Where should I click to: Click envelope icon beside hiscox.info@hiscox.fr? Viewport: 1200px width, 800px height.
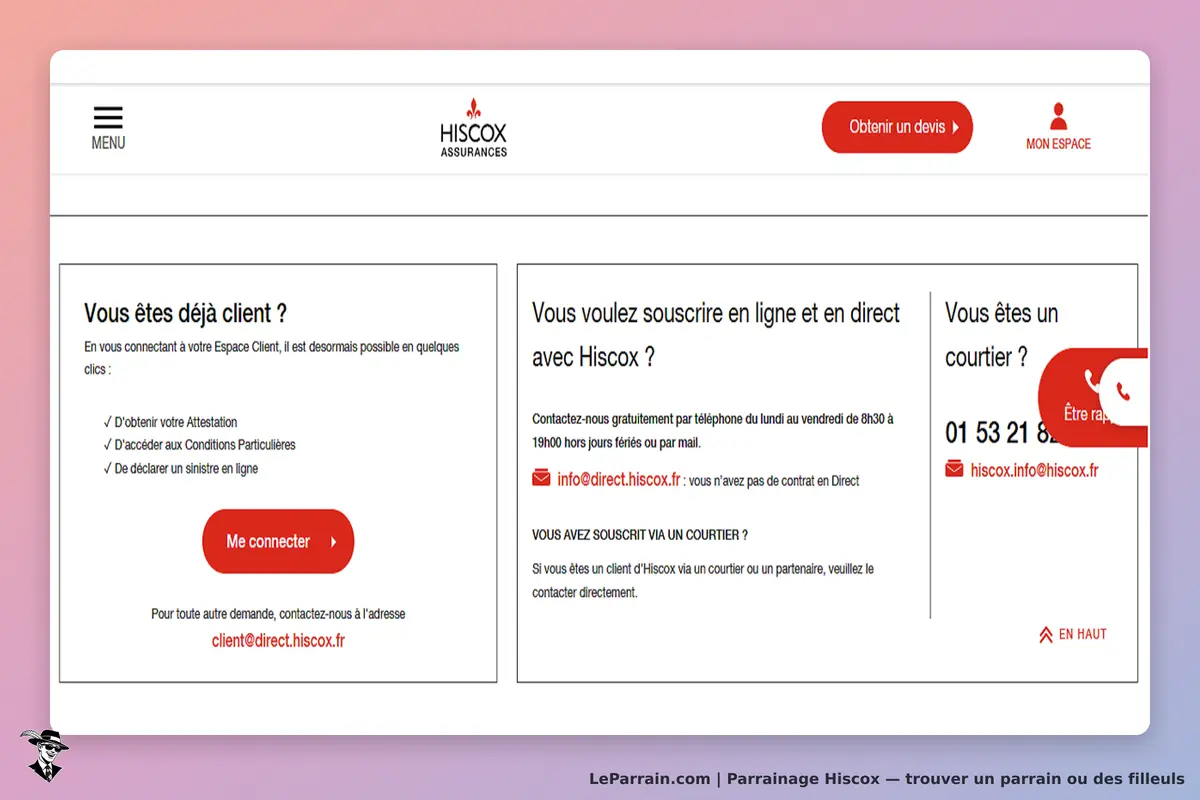click(x=954, y=468)
